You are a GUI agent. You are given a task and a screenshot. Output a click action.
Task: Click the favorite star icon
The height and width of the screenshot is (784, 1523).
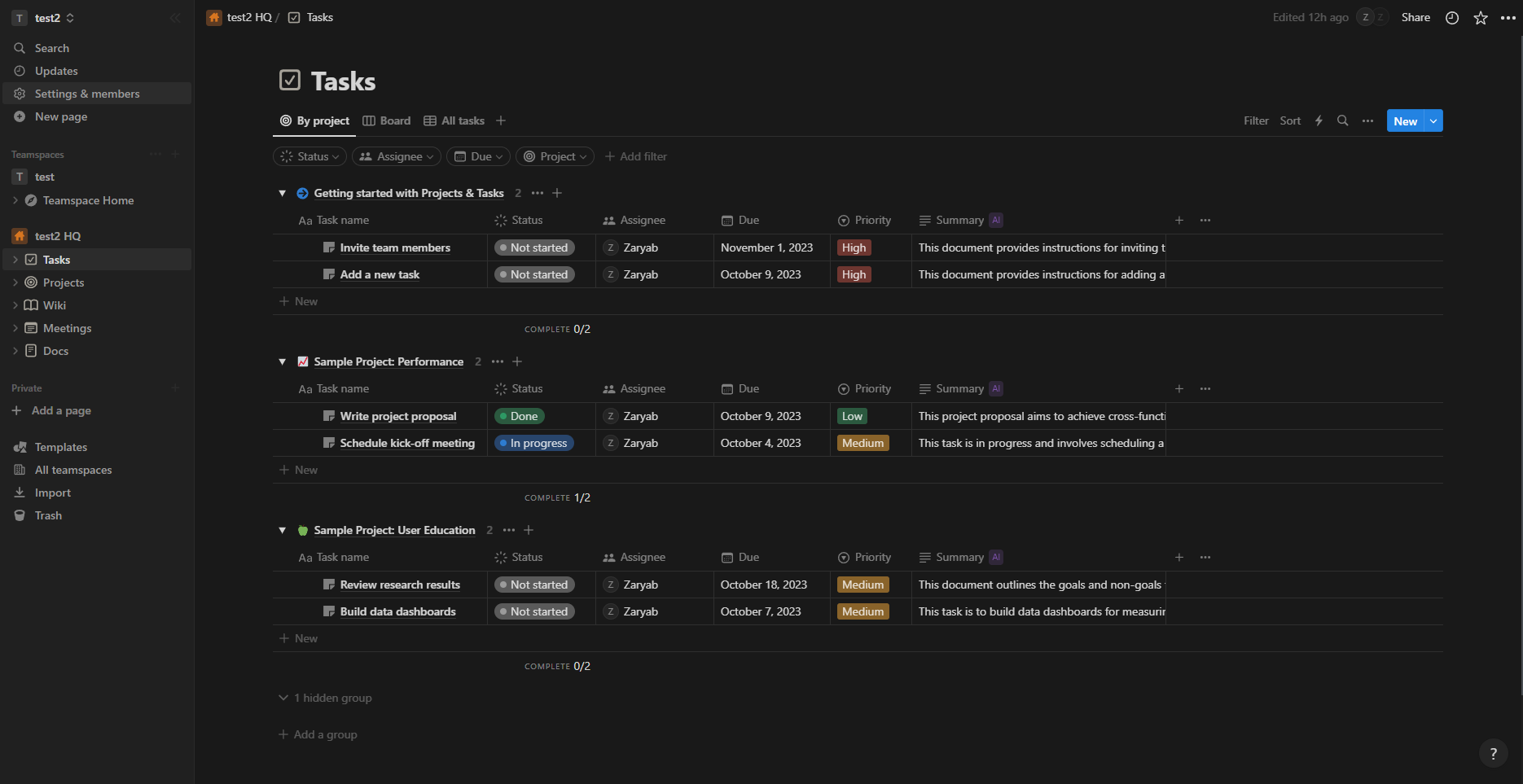click(1481, 18)
